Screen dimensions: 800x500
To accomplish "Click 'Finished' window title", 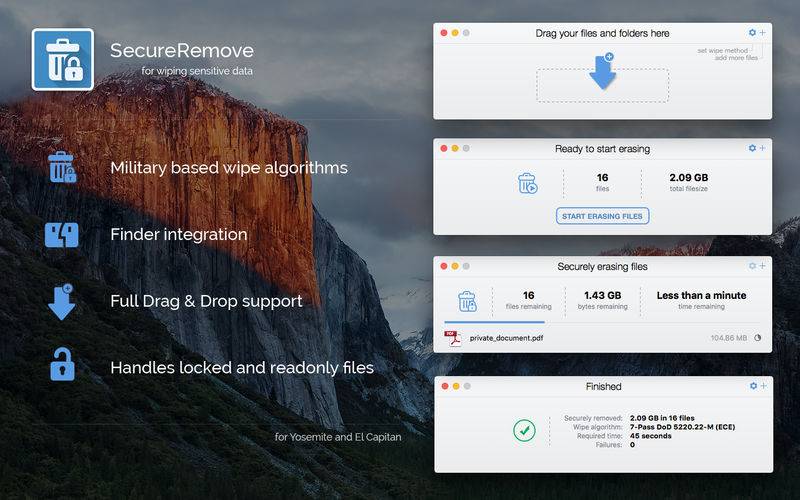I will click(x=604, y=386).
